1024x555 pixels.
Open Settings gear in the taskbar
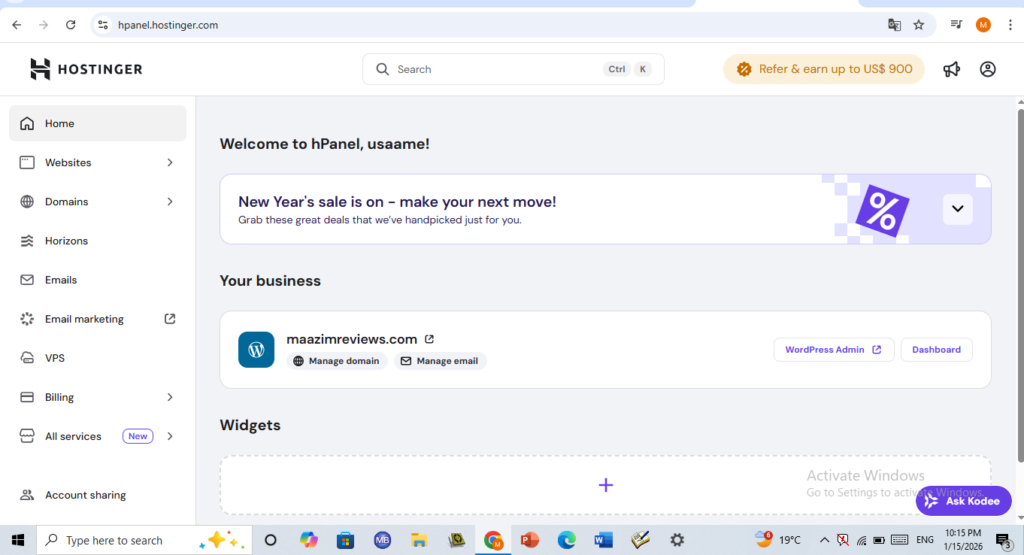click(677, 540)
